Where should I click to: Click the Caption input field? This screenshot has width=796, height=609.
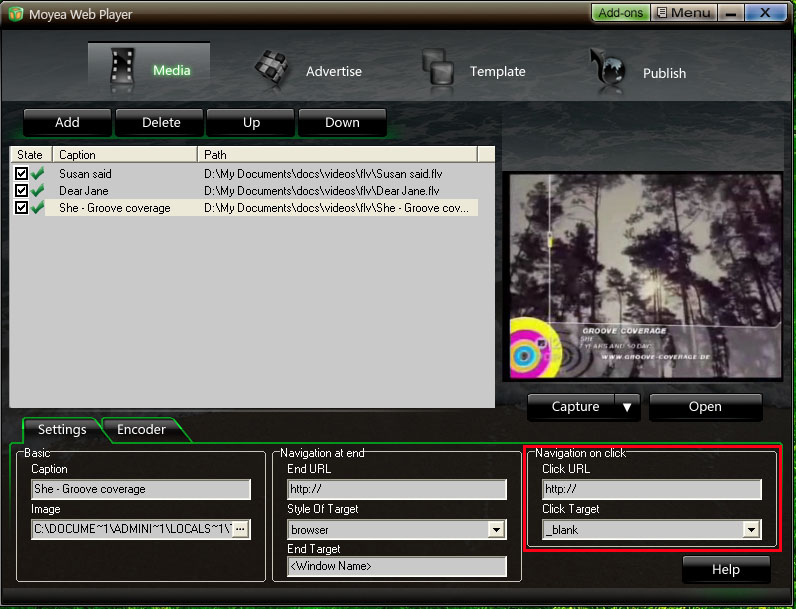pyautogui.click(x=141, y=489)
